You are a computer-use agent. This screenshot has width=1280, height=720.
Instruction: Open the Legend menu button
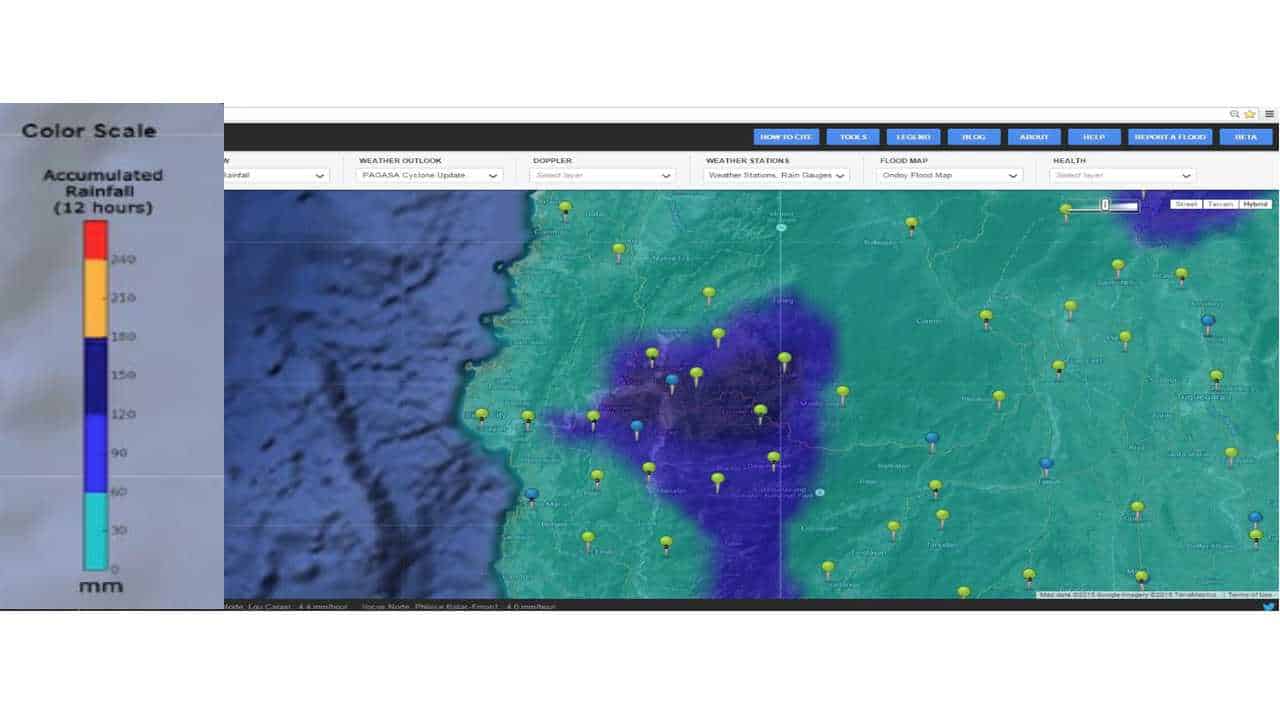click(x=913, y=137)
